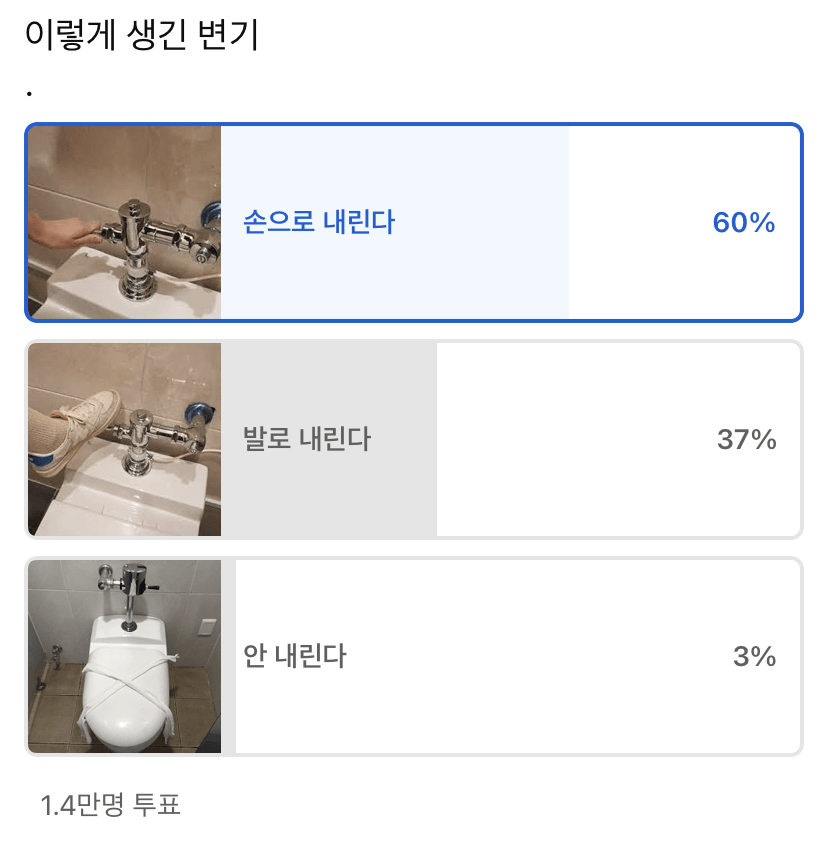
Task: Select the '발로 내린다' poll option label
Action: [x=307, y=439]
